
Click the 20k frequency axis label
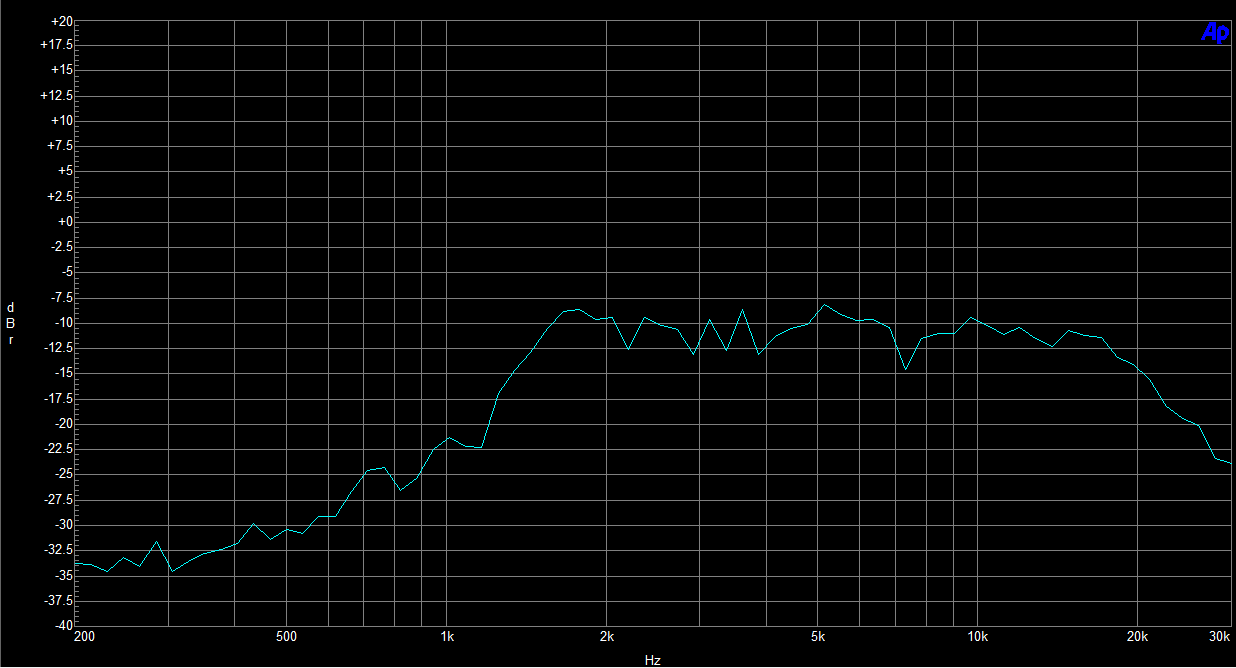[1138, 636]
